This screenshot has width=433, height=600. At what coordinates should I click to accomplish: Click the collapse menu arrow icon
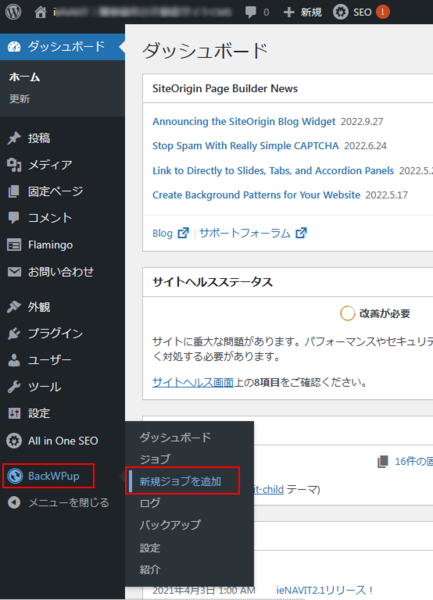coord(14,502)
